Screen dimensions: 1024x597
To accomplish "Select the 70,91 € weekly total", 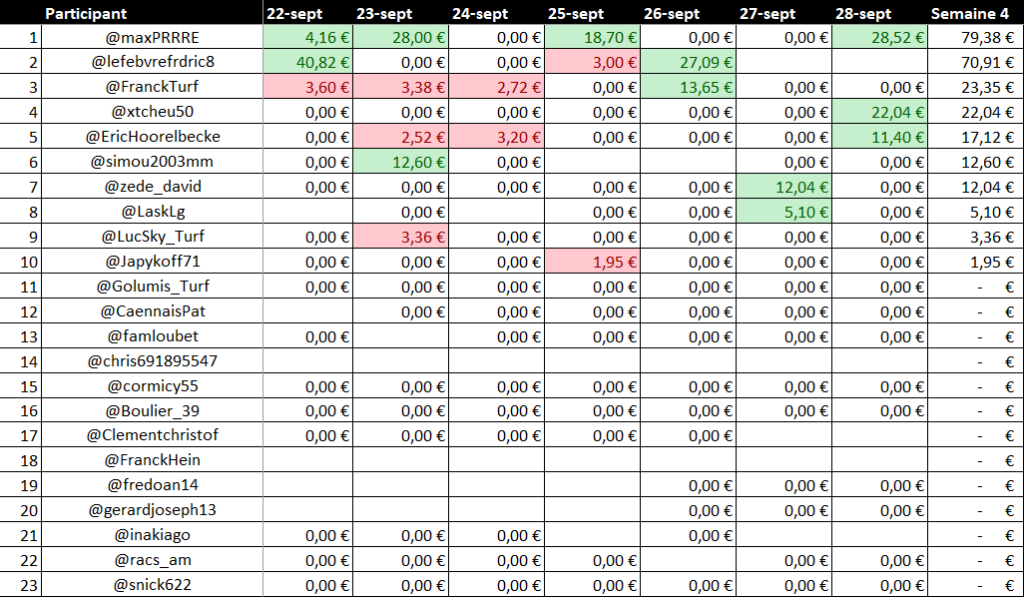I will click(976, 62).
